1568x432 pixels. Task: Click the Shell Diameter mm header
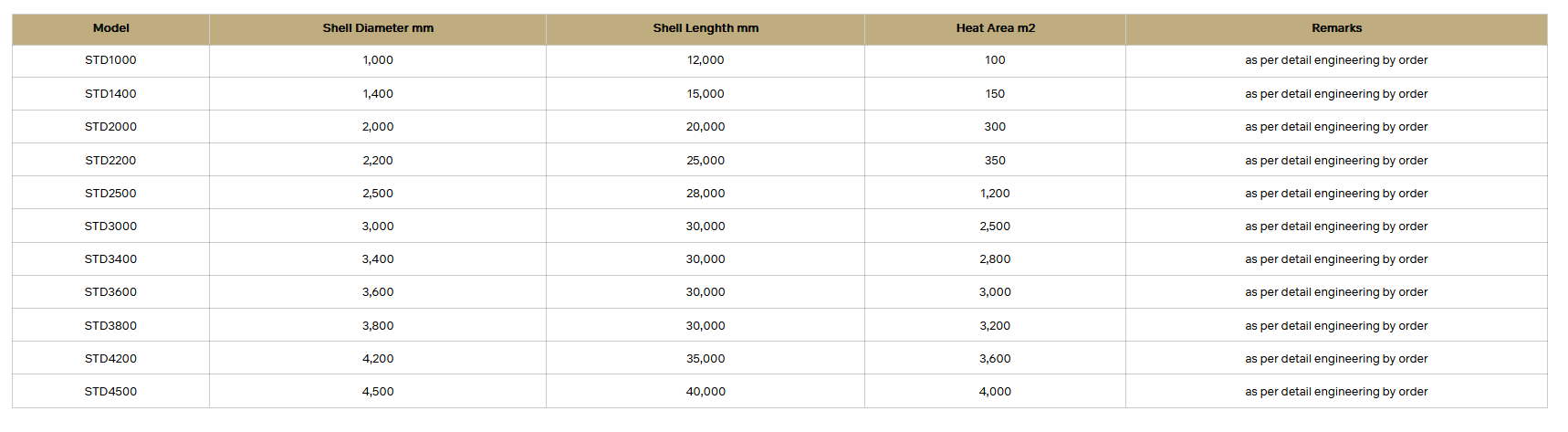(x=378, y=28)
